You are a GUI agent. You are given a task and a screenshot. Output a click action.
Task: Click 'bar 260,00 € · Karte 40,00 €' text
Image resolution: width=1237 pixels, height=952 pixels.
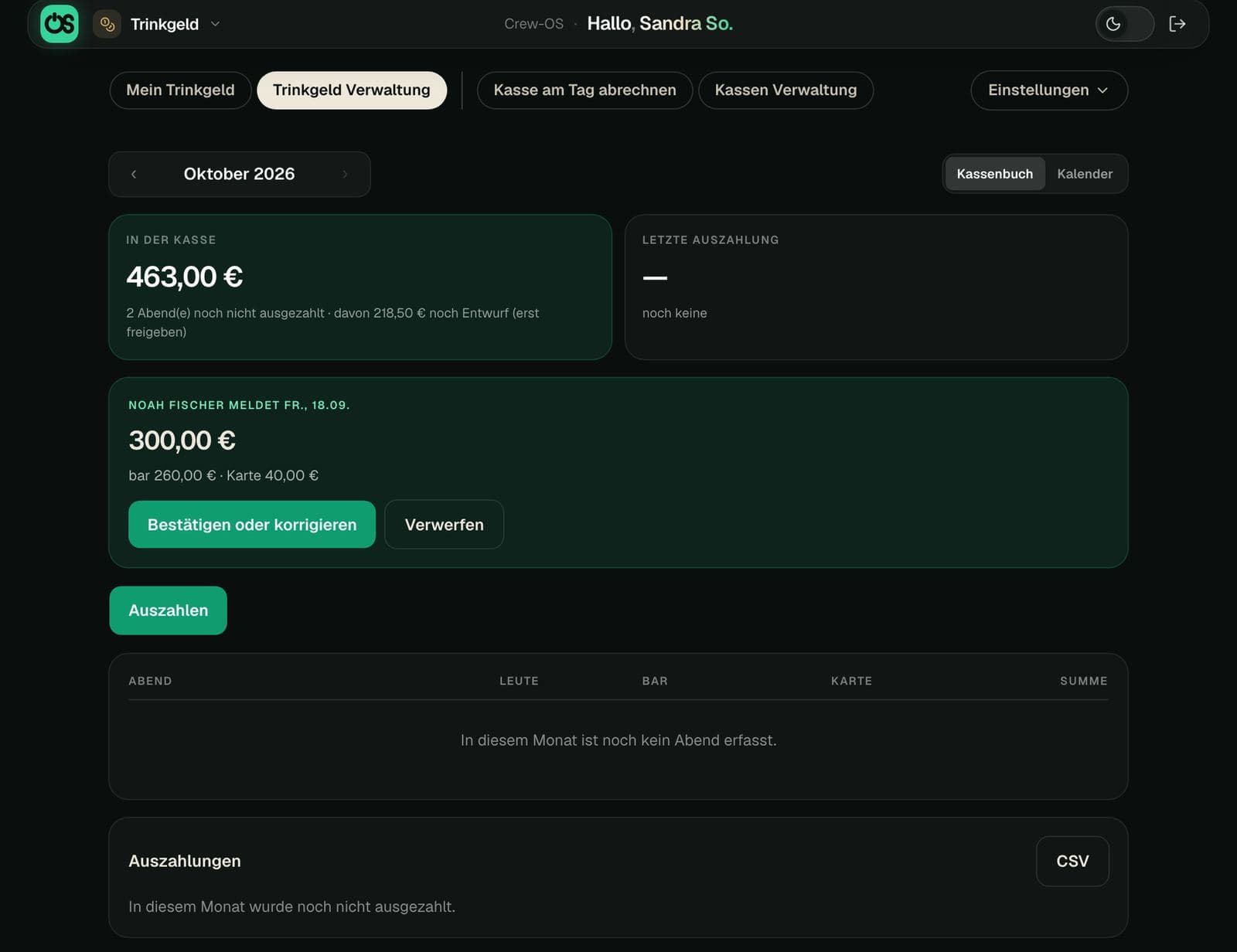click(x=223, y=476)
